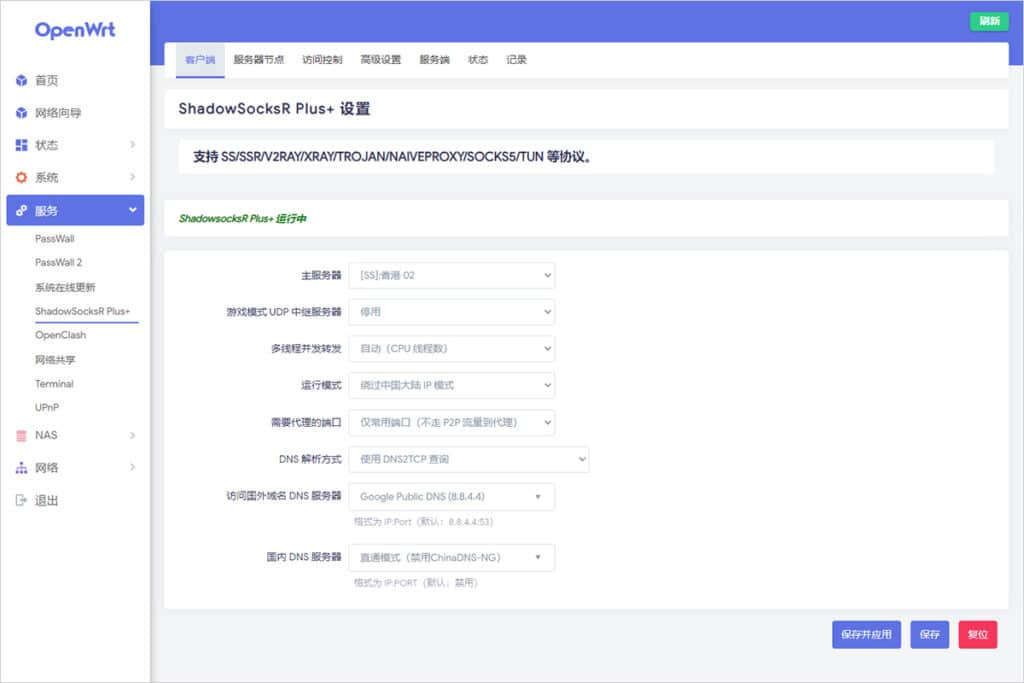Expand the 状态 sidebar chevron
The image size is (1024, 683).
(133, 144)
